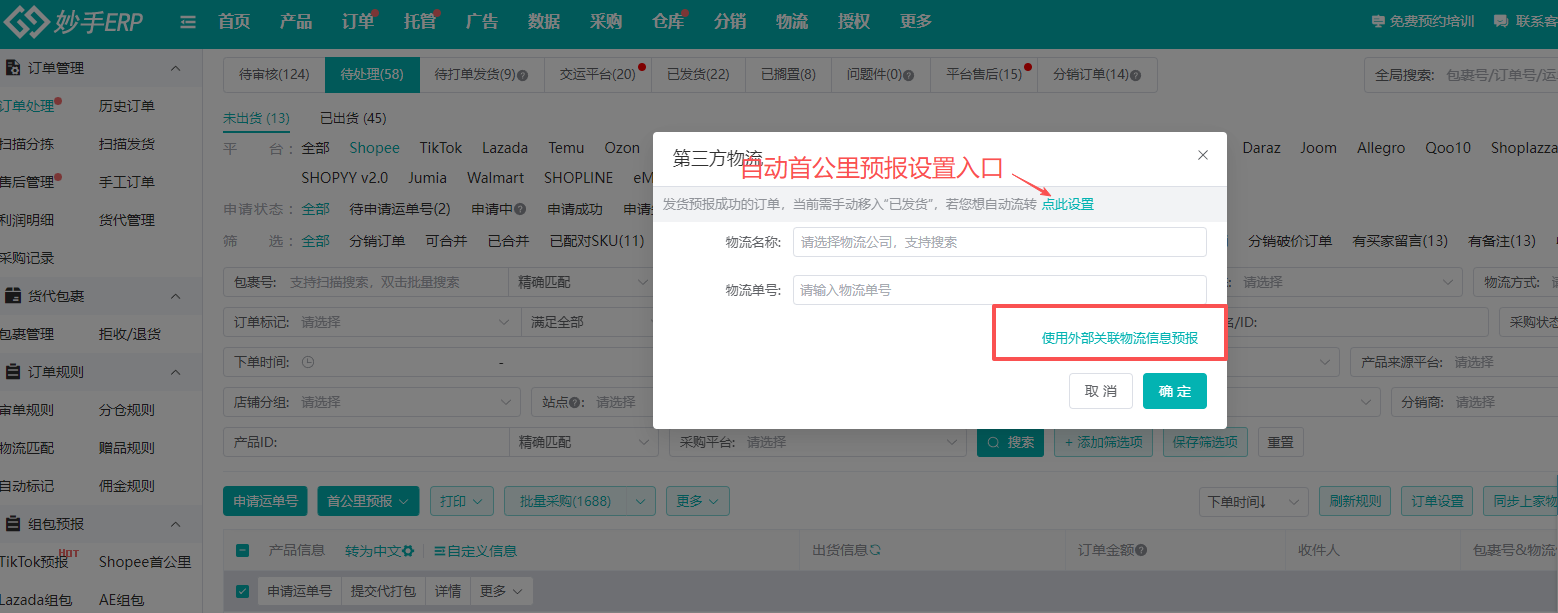Viewport: 1558px width, 613px height.
Task: Uncheck the first order row checkbox
Action: (242, 591)
